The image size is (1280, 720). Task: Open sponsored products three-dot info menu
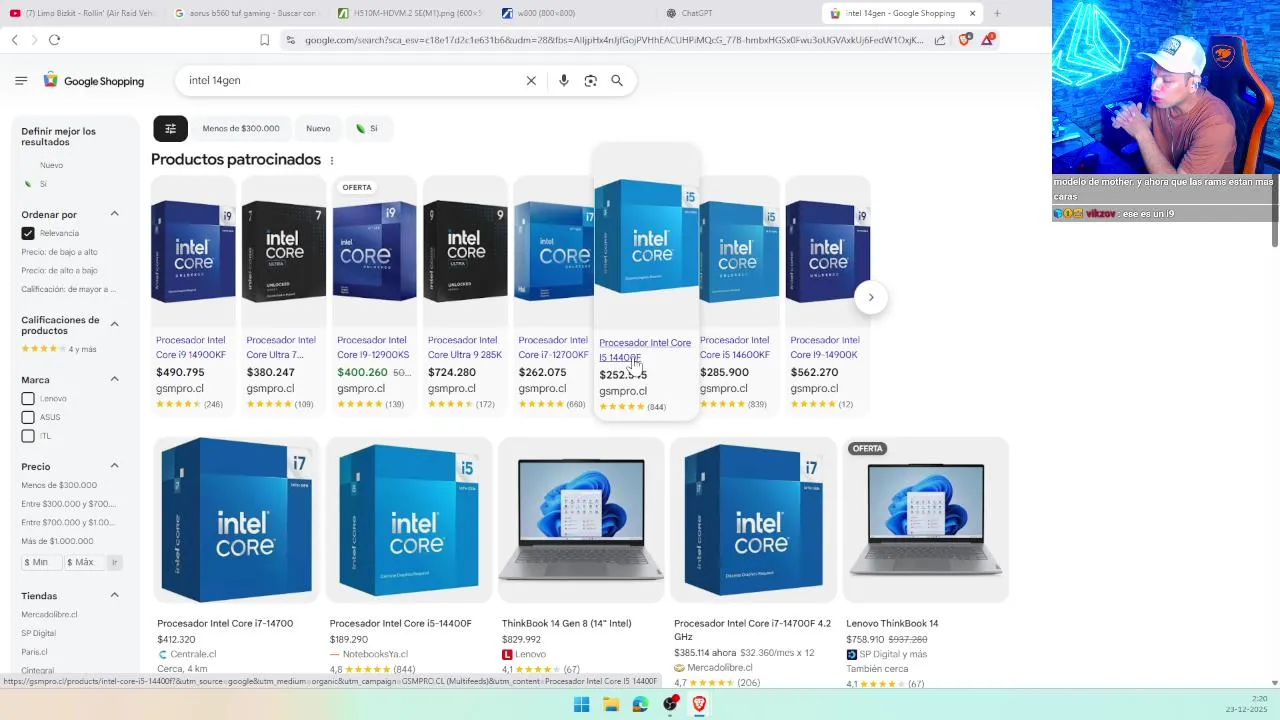332,160
